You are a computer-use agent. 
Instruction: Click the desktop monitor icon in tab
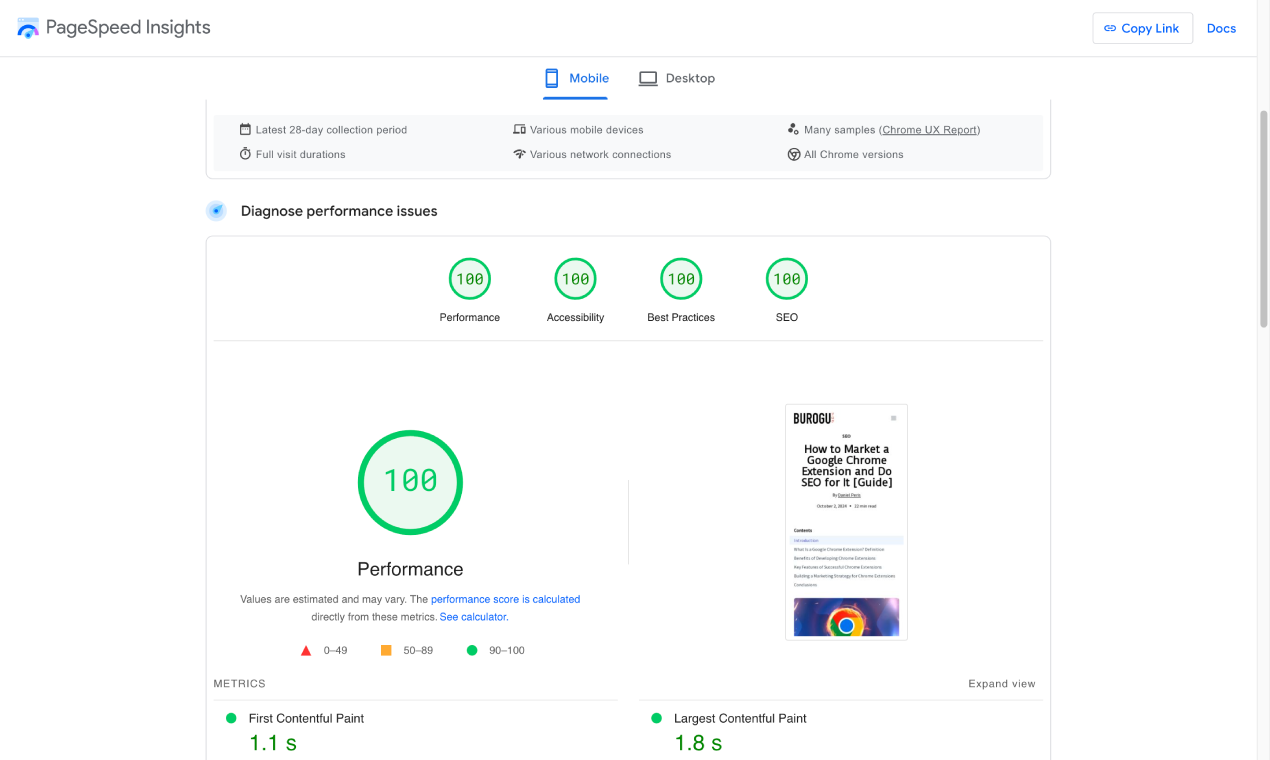point(648,78)
